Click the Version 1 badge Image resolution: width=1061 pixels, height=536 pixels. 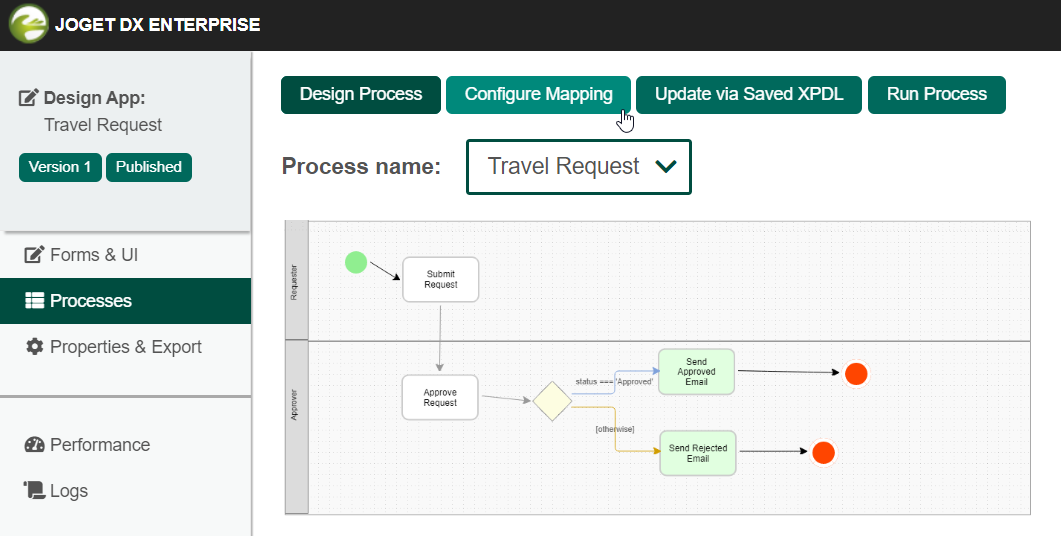coord(60,167)
